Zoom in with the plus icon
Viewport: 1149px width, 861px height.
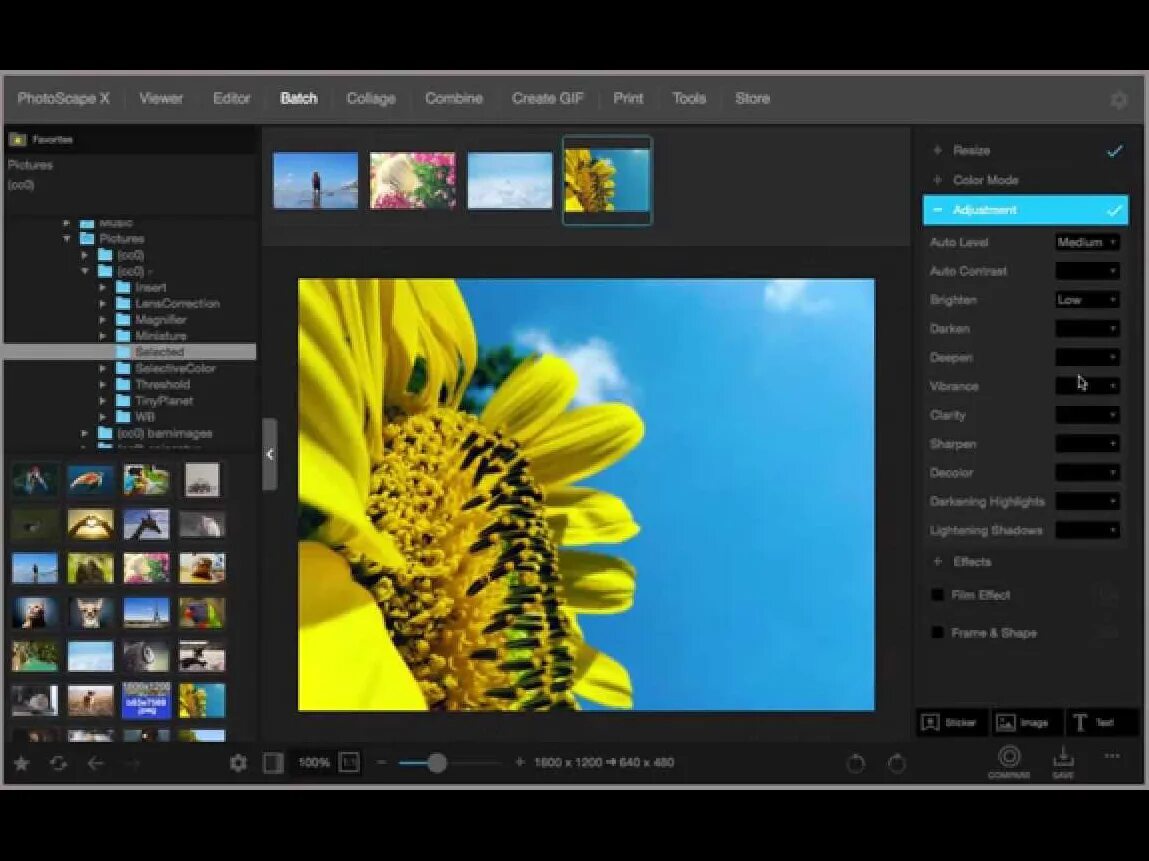520,762
